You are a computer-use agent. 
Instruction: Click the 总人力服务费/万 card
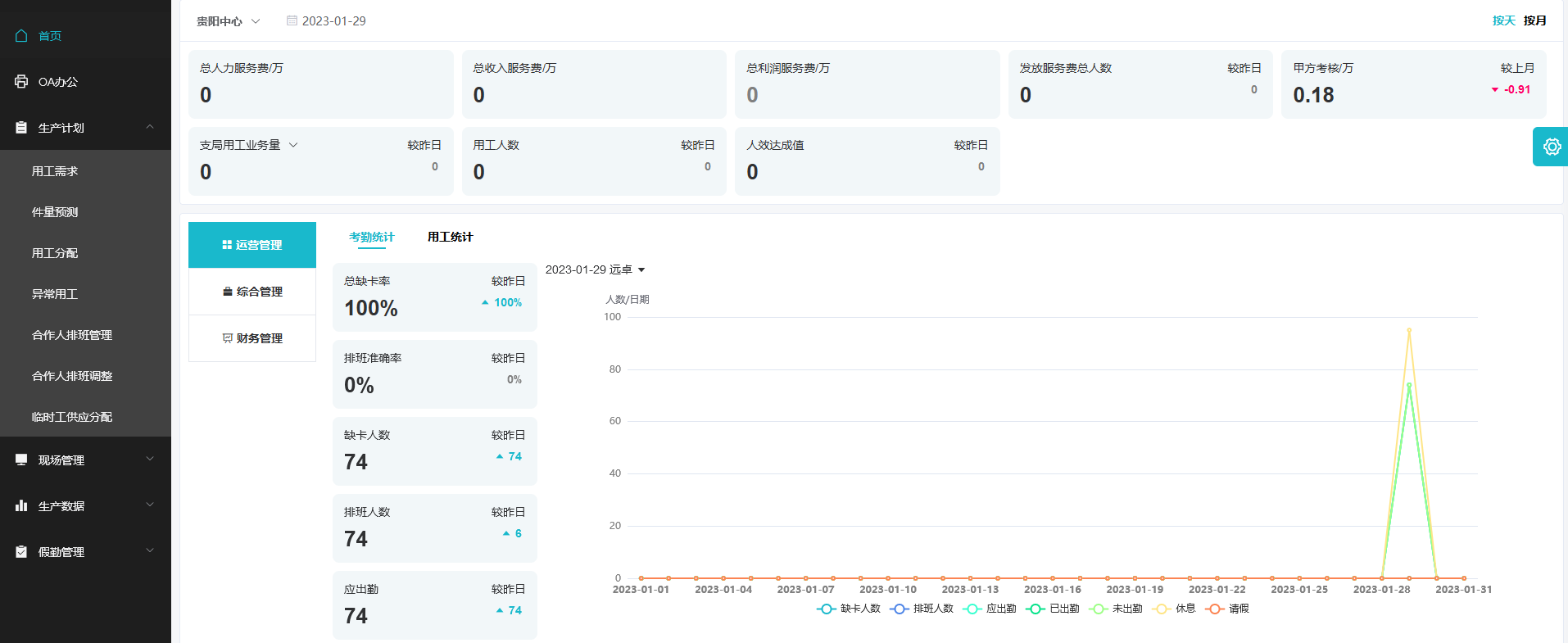tap(320, 84)
